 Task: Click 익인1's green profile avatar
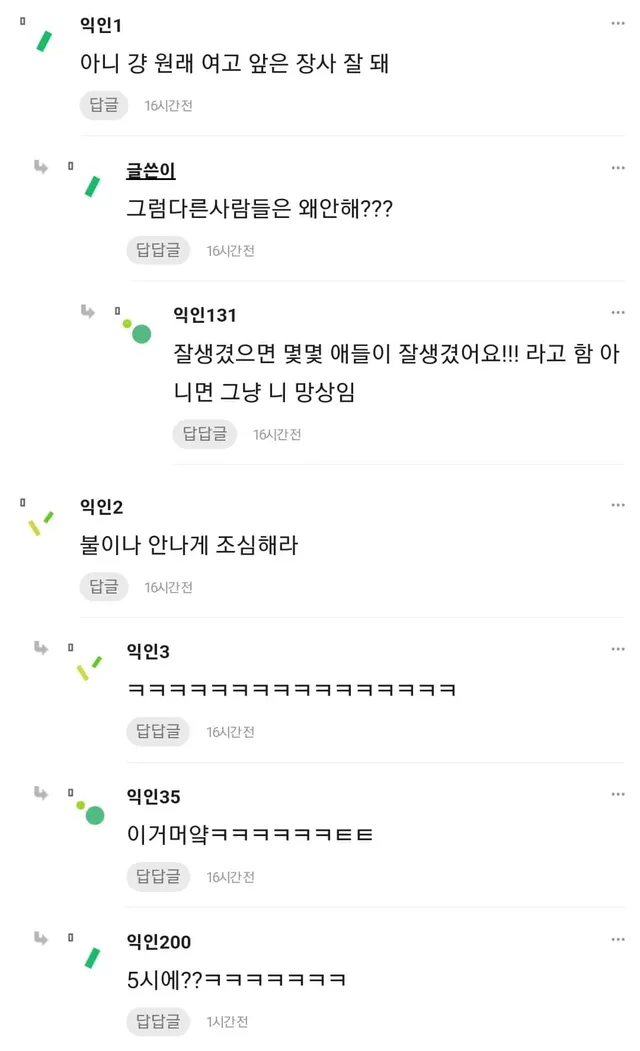[44, 41]
